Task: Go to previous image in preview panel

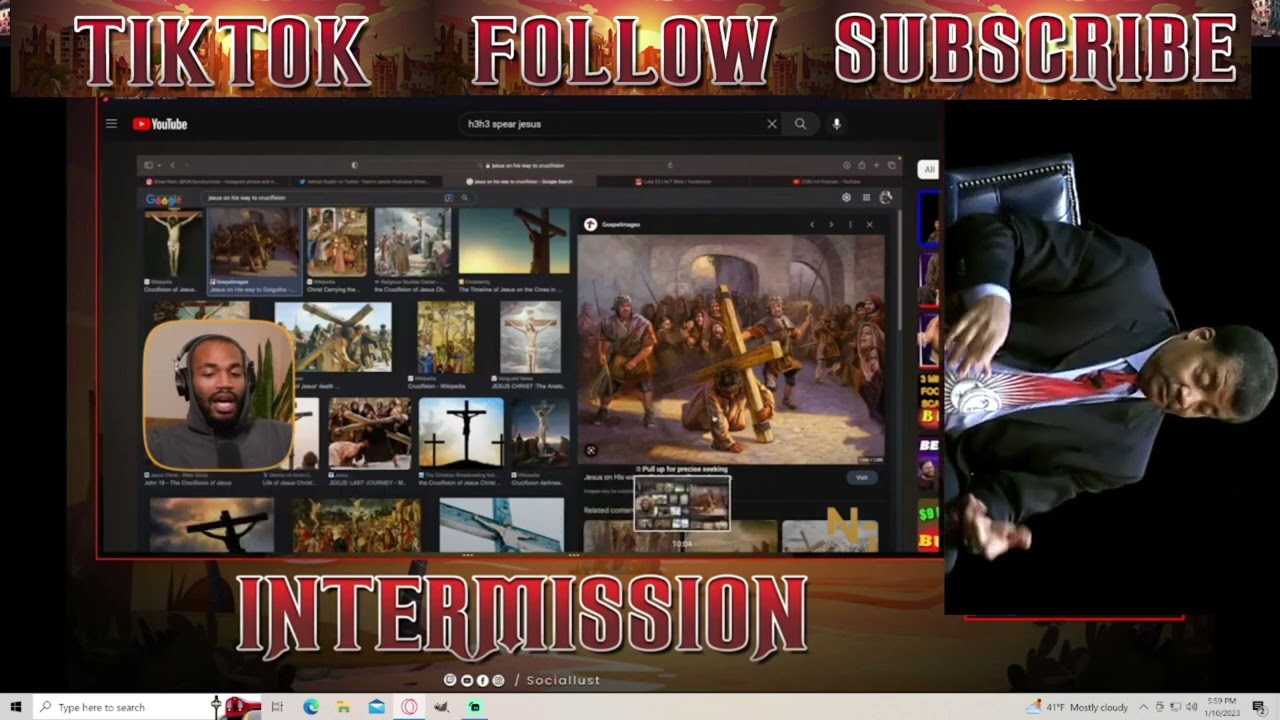Action: 811,225
